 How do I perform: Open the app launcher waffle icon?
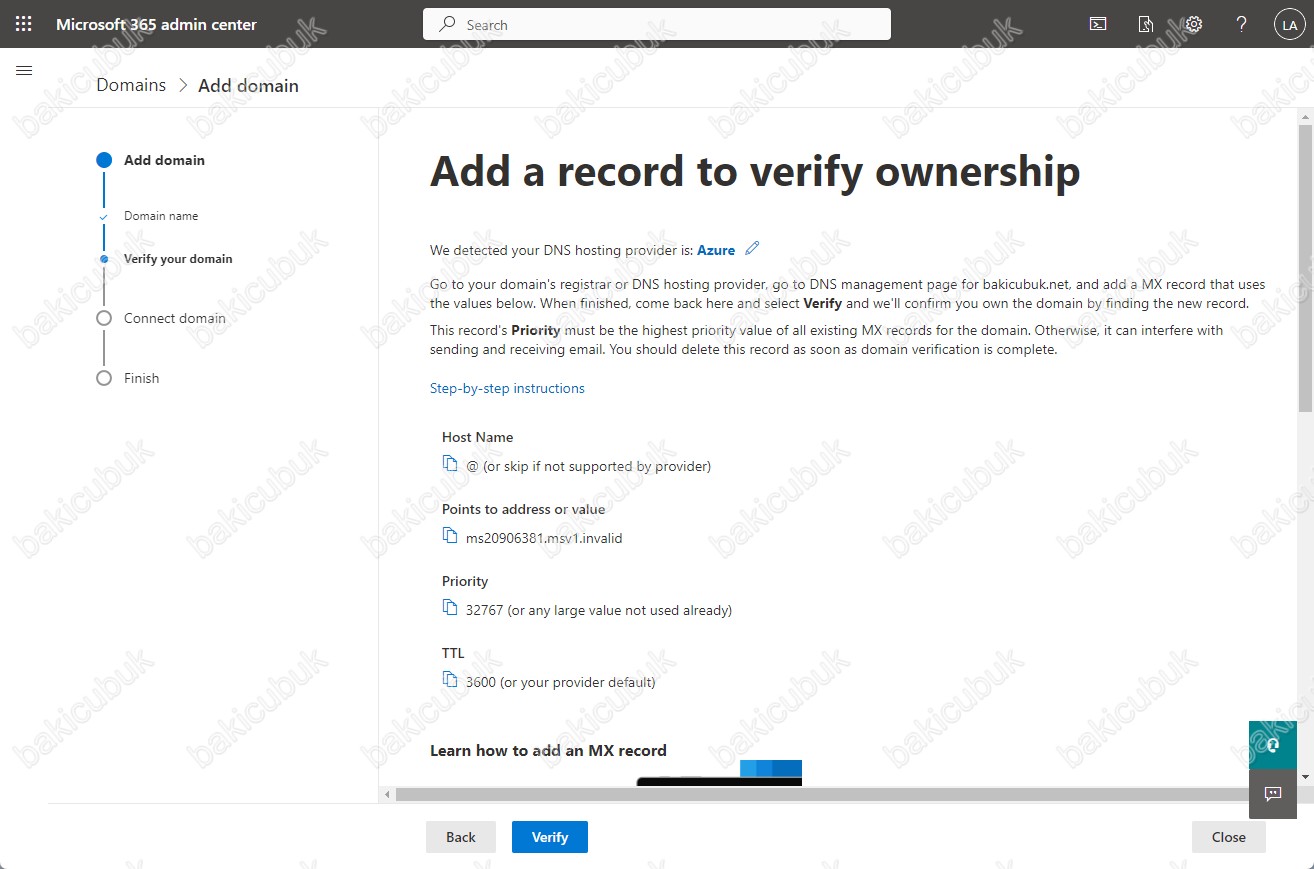pyautogui.click(x=24, y=24)
